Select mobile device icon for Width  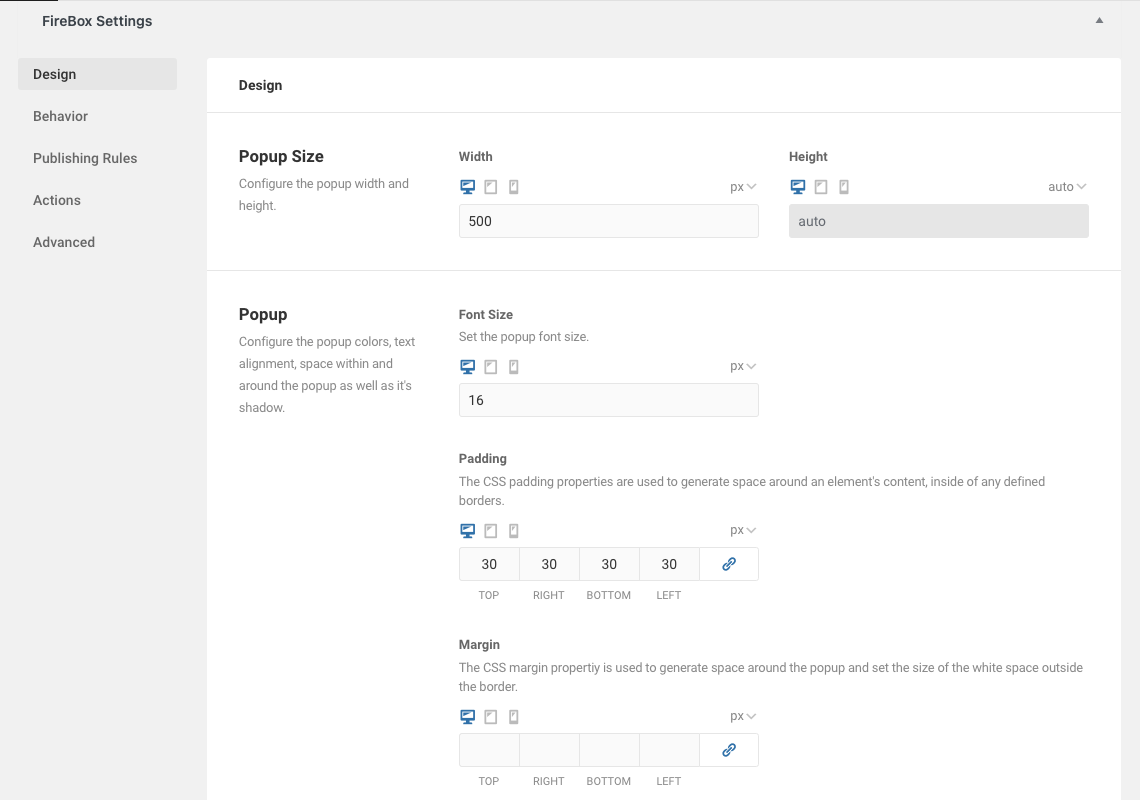tap(514, 187)
